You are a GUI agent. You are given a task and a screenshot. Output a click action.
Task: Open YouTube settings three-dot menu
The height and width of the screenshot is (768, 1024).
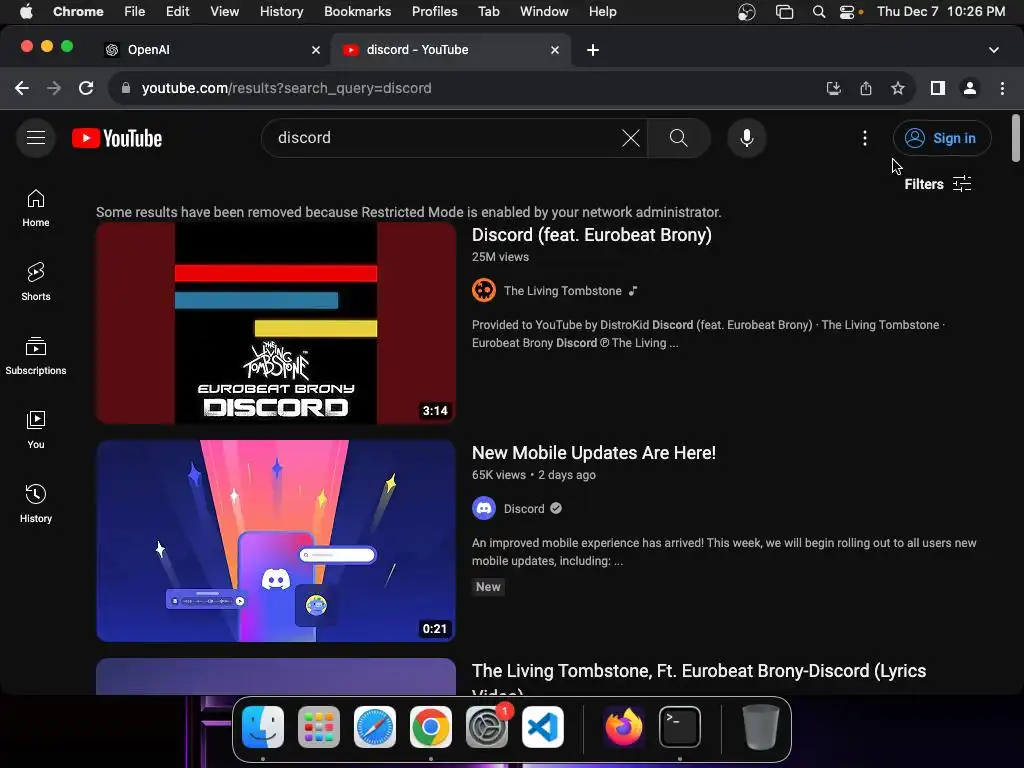pyautogui.click(x=865, y=138)
